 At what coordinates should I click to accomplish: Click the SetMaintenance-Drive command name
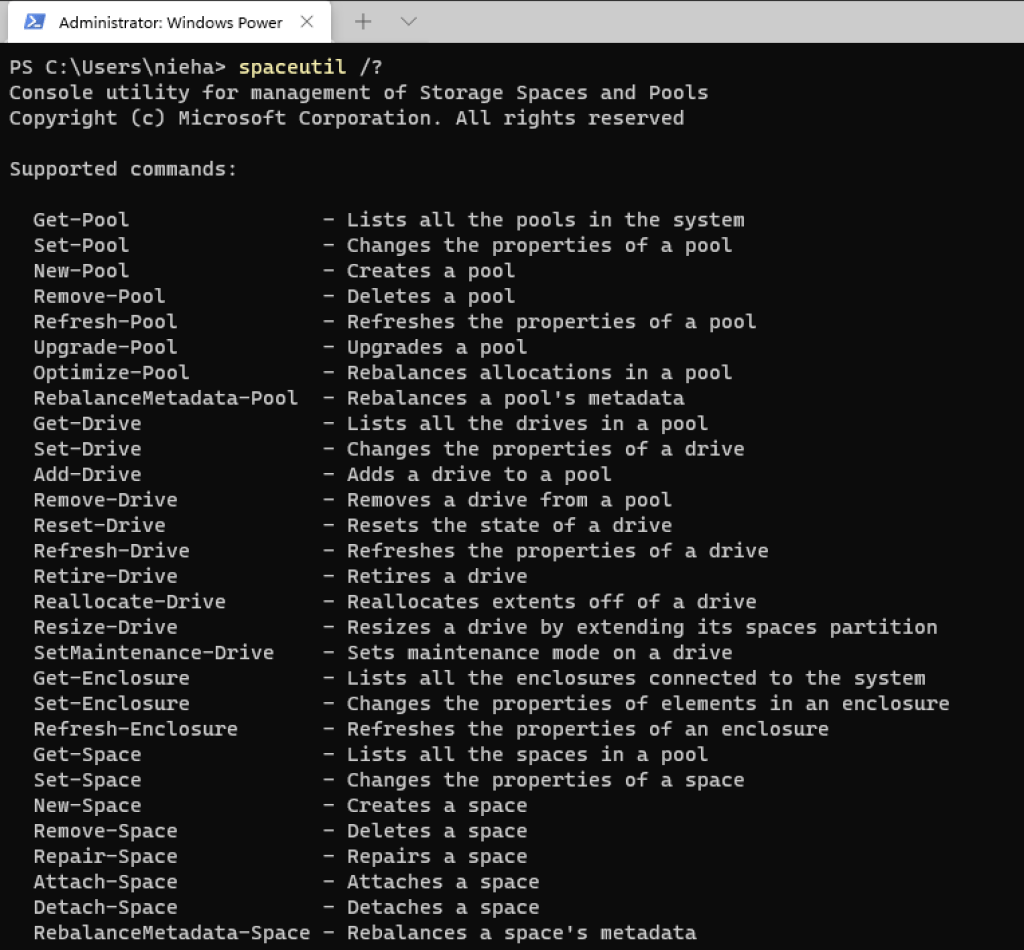pos(153,652)
